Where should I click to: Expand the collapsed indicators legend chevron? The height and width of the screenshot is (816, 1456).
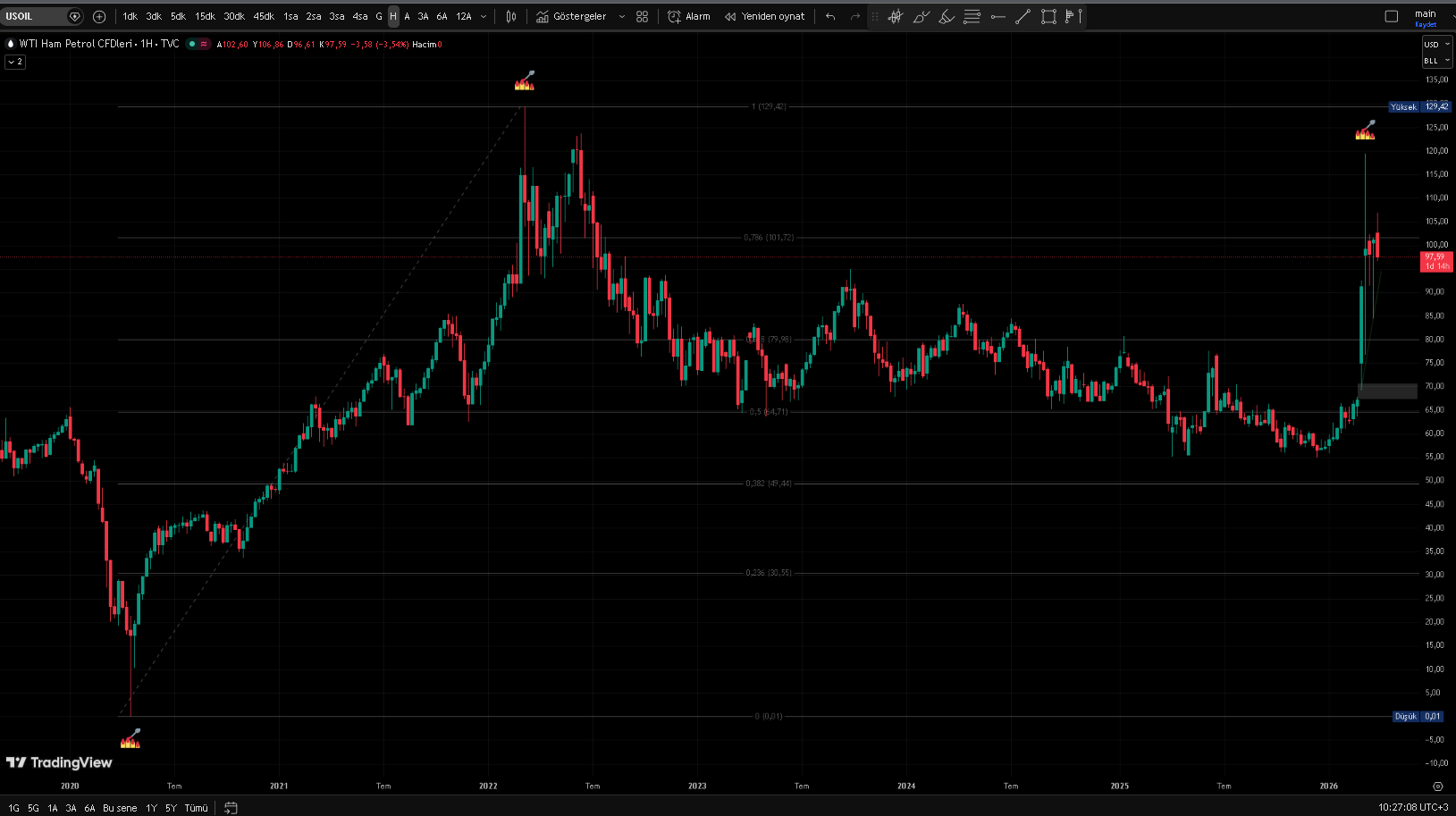(x=15, y=62)
